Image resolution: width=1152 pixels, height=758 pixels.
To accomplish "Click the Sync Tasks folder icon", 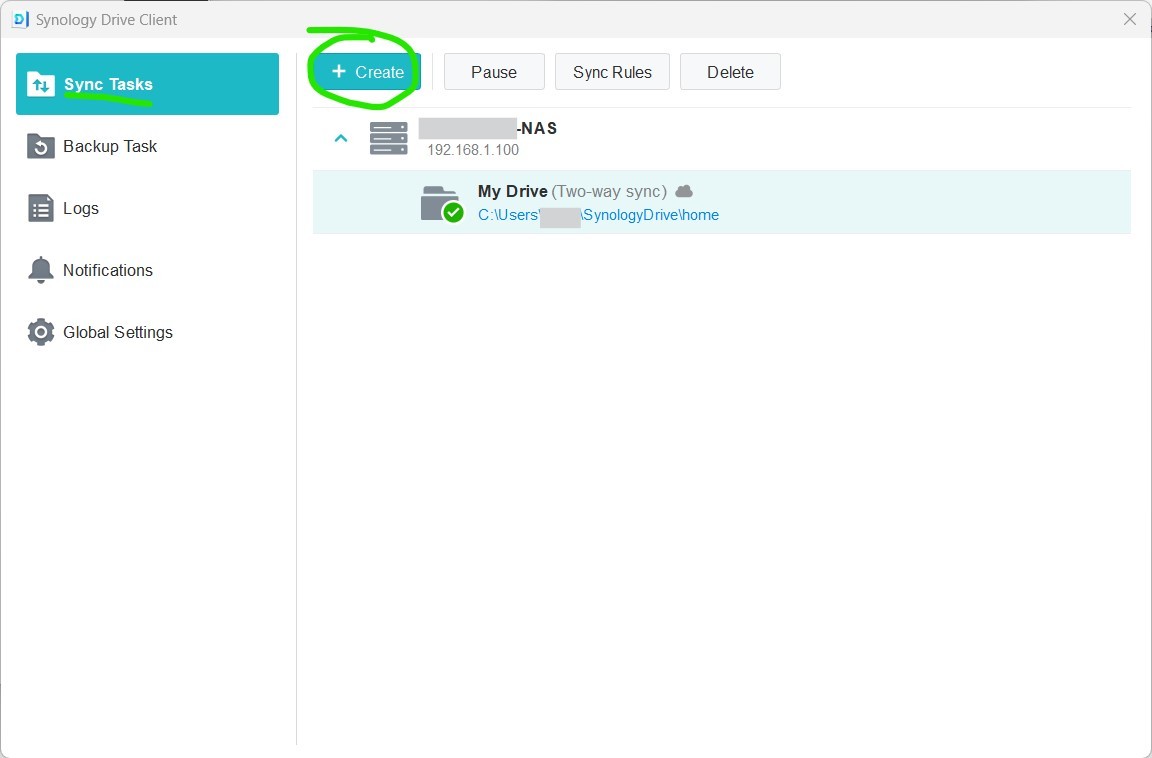I will (41, 85).
